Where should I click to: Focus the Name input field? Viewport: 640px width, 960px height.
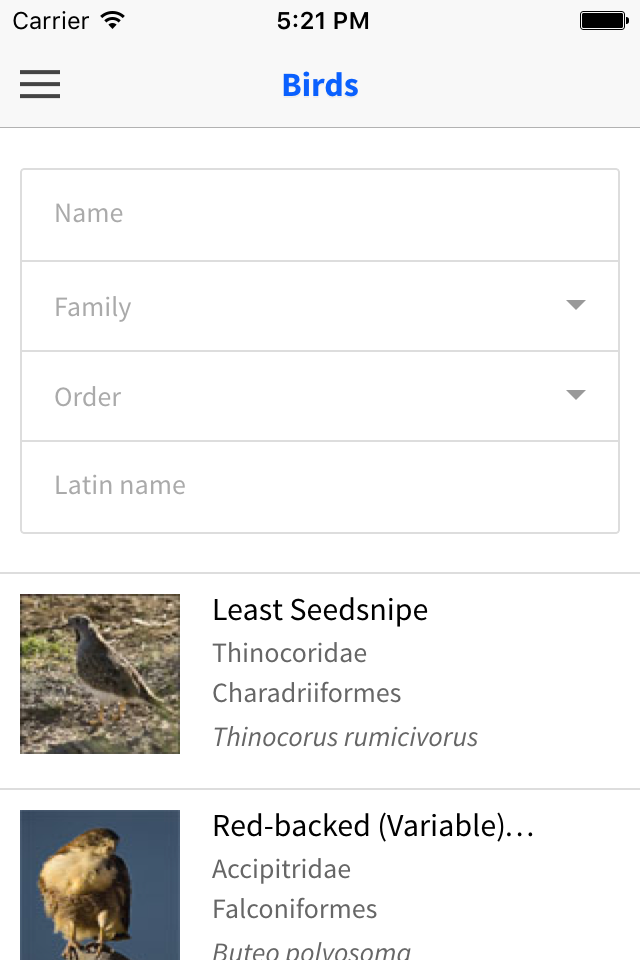point(320,215)
